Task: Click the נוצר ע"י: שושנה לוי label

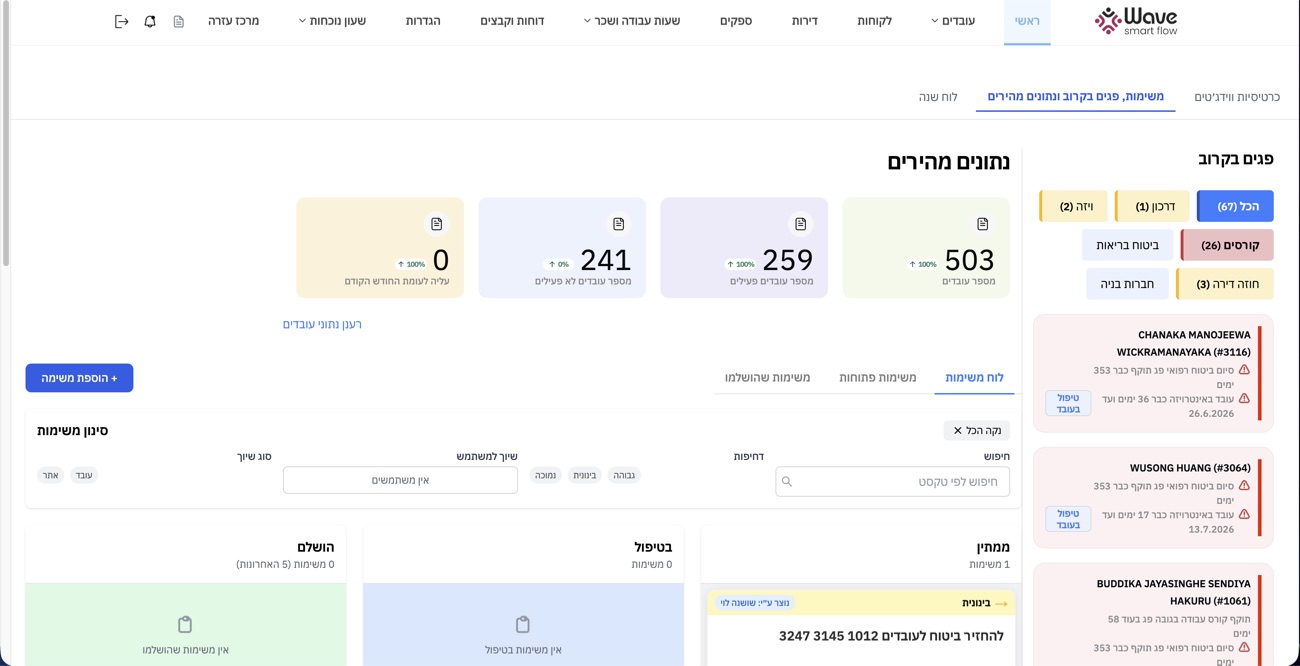Action: [x=755, y=603]
